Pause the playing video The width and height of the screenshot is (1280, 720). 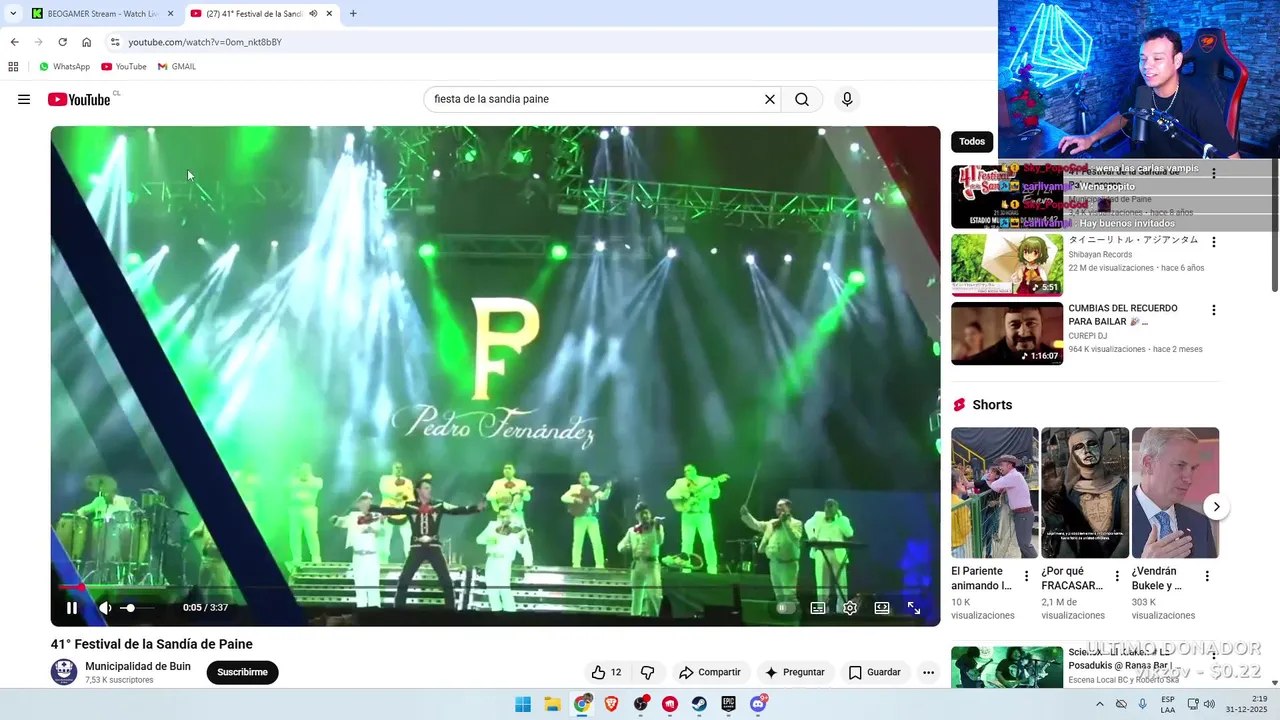(72, 607)
